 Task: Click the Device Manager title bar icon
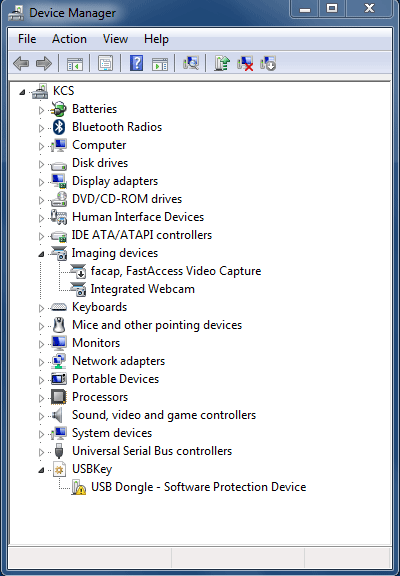click(x=15, y=13)
